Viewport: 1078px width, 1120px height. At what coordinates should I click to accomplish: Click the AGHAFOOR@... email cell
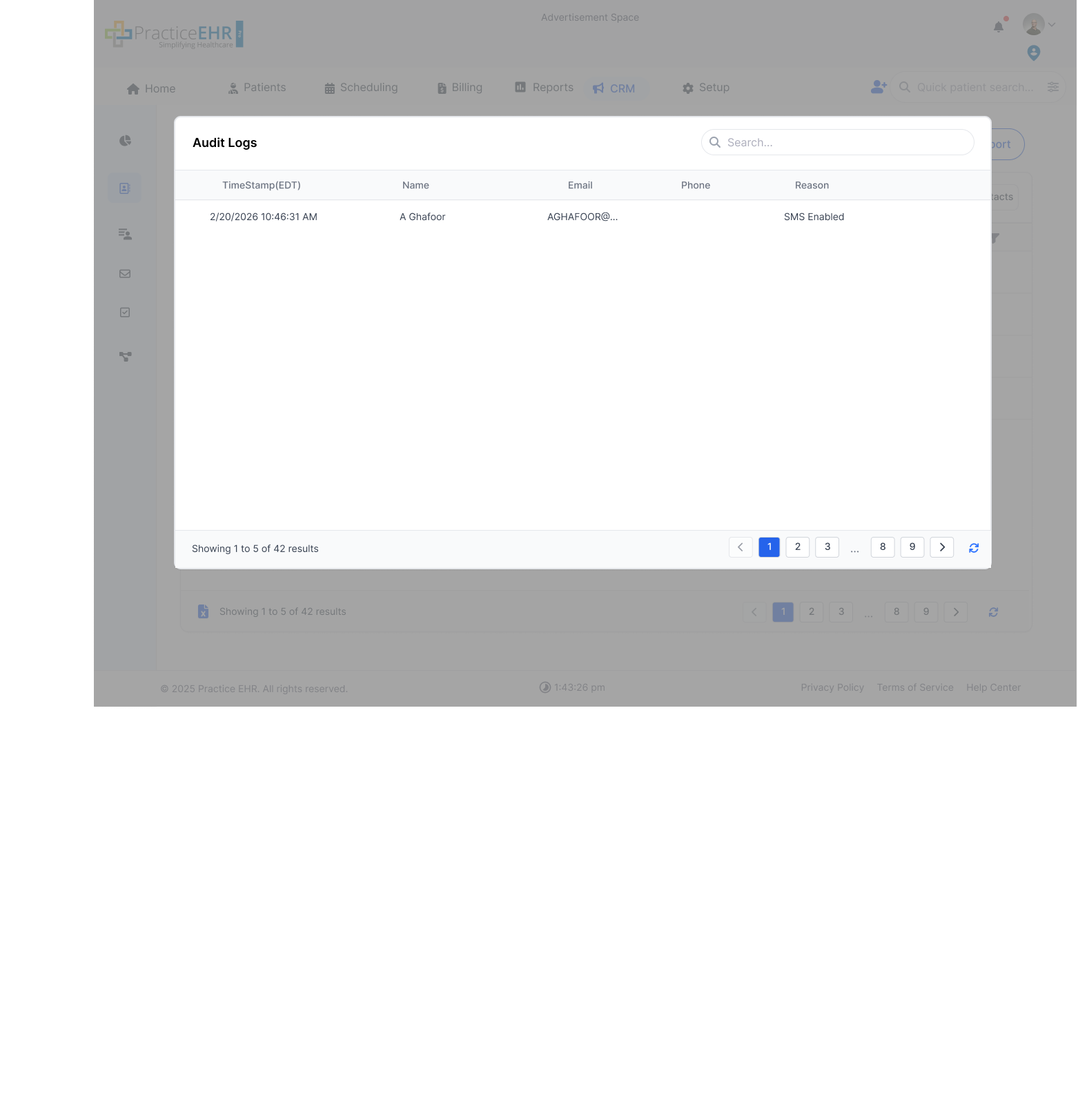point(582,217)
